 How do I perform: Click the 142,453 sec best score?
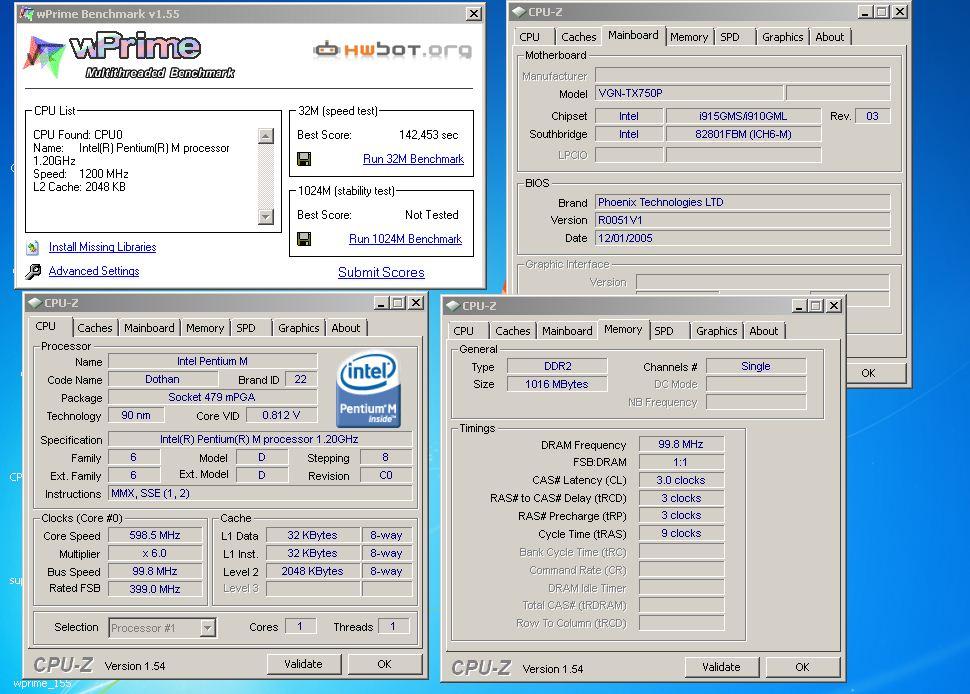click(428, 135)
